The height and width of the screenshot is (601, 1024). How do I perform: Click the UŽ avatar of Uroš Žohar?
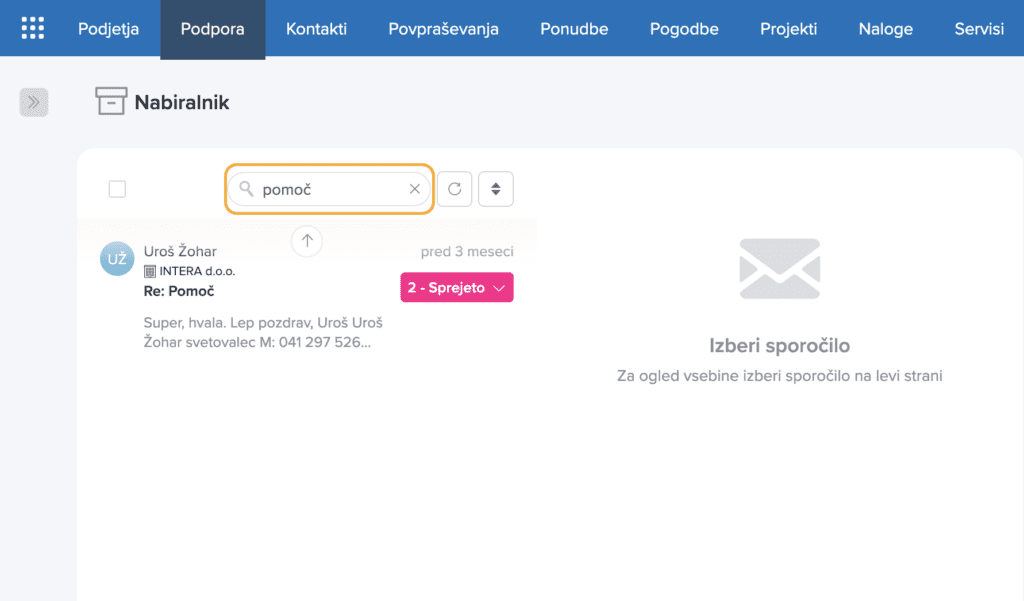point(117,259)
